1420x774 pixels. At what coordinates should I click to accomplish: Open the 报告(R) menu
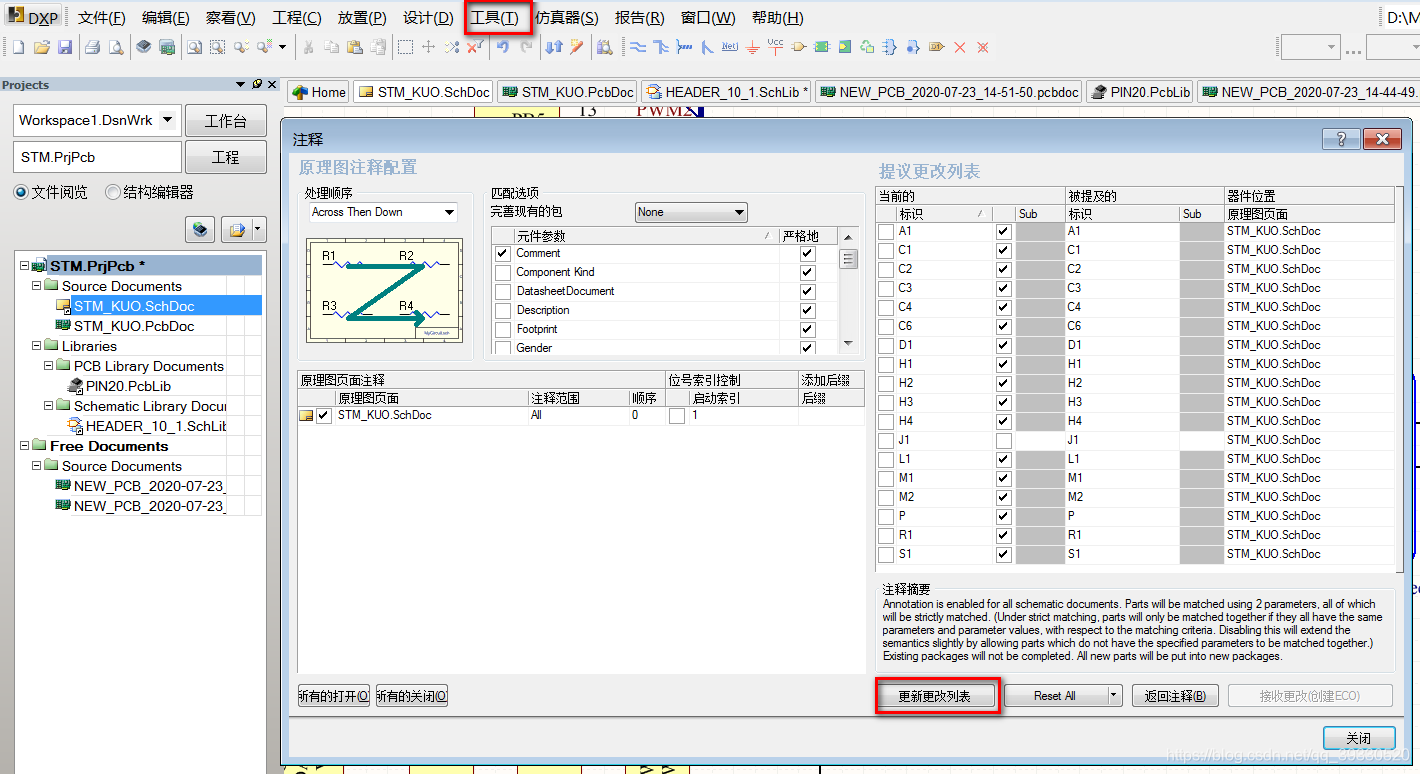tap(639, 18)
